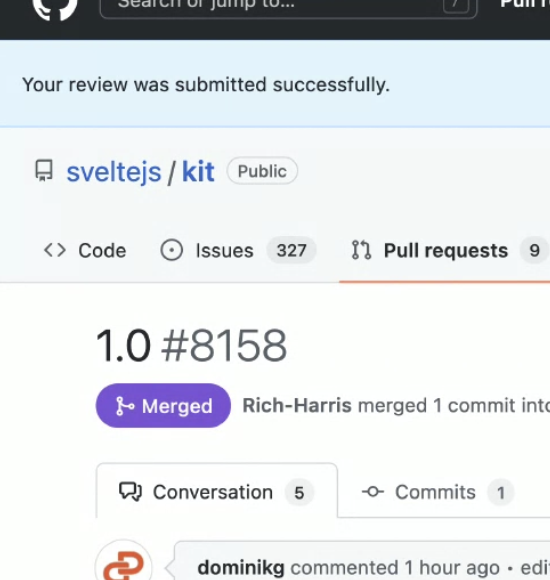Open the sveltejs owner link

[114, 172]
